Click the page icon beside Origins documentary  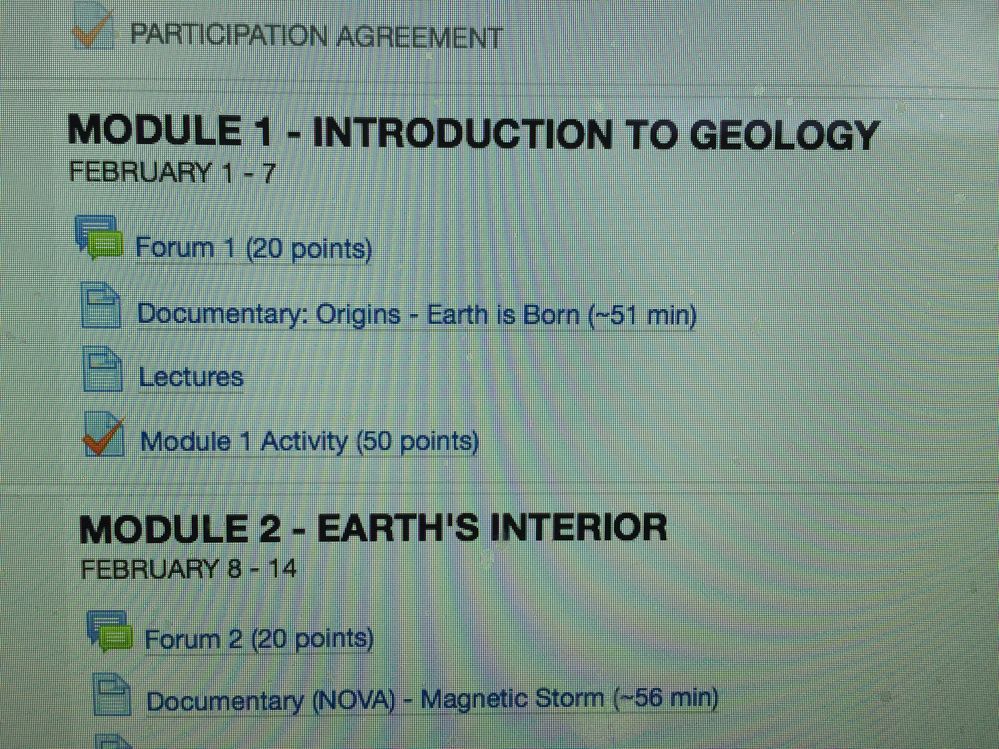pos(100,307)
